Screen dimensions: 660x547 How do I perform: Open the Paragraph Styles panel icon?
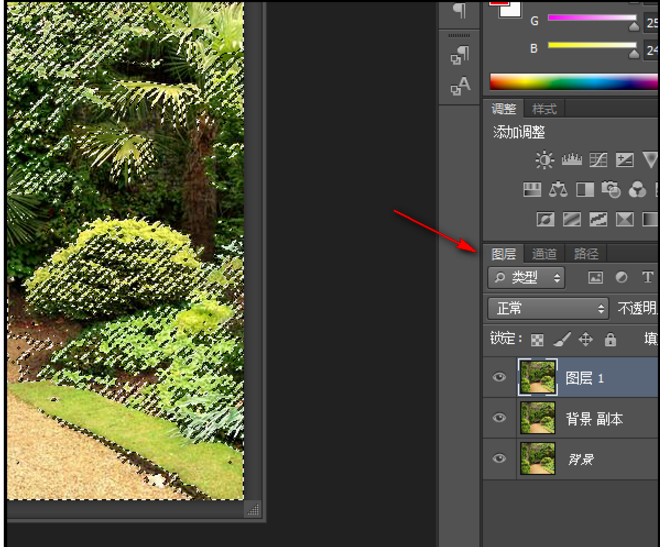click(460, 55)
